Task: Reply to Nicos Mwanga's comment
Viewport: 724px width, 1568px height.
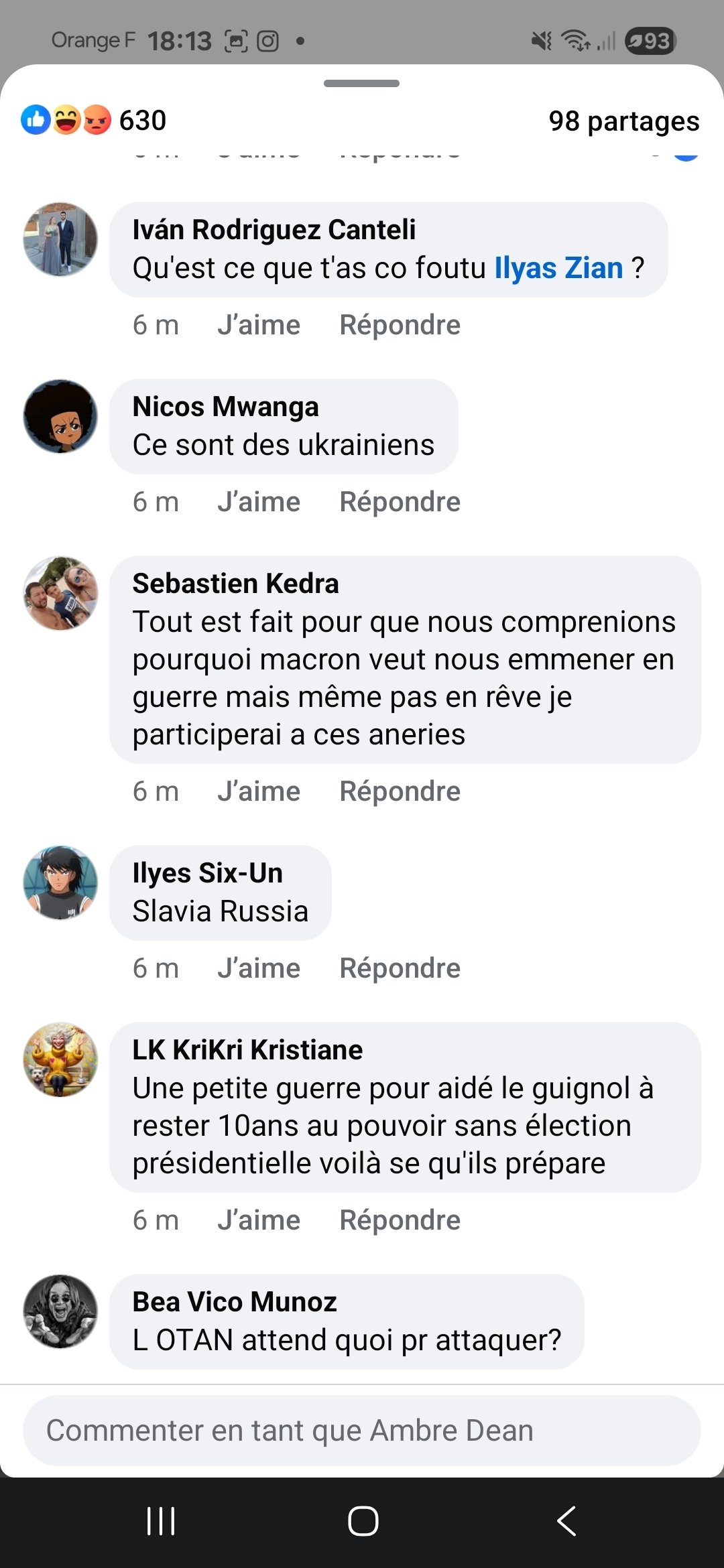Action: (x=400, y=502)
